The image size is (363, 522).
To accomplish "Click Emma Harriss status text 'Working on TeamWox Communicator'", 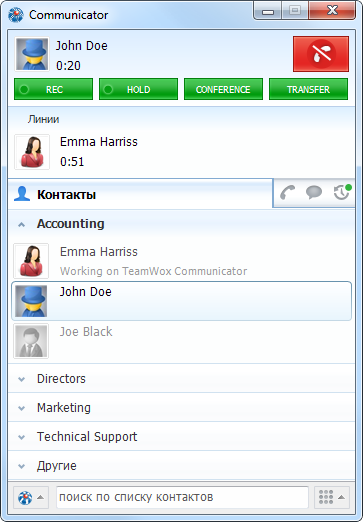I will click(153, 271).
